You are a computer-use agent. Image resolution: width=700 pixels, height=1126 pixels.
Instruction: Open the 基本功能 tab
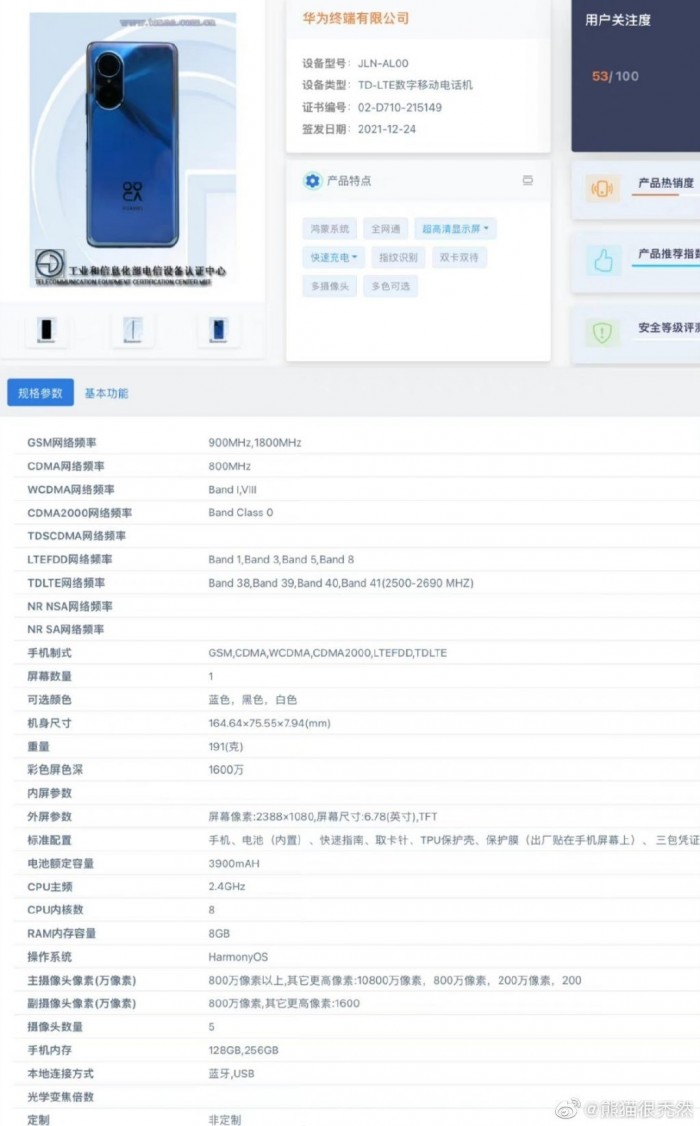(106, 393)
